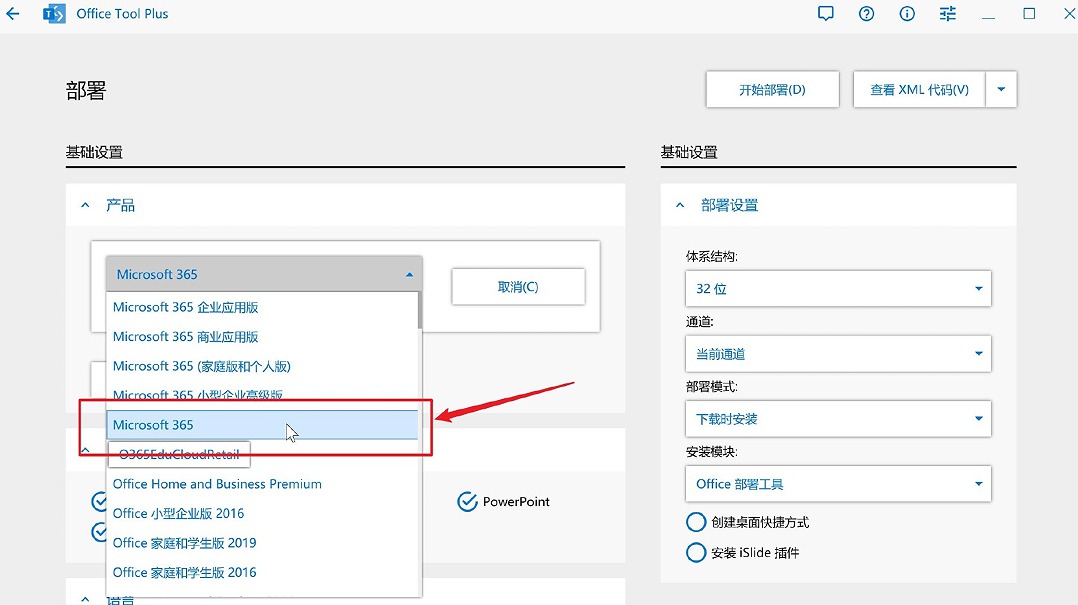This screenshot has width=1078, height=605.
Task: Open the 安装模块 Office 部署工具 dropdown
Action: click(x=838, y=484)
